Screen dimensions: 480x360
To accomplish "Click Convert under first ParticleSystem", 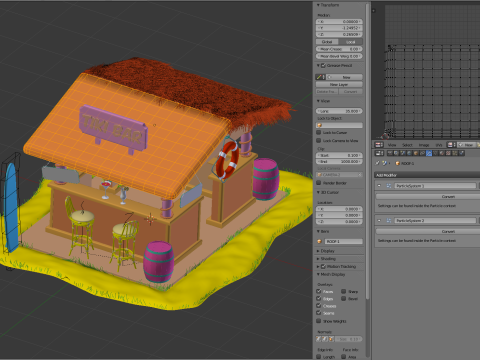I will 428,197.
